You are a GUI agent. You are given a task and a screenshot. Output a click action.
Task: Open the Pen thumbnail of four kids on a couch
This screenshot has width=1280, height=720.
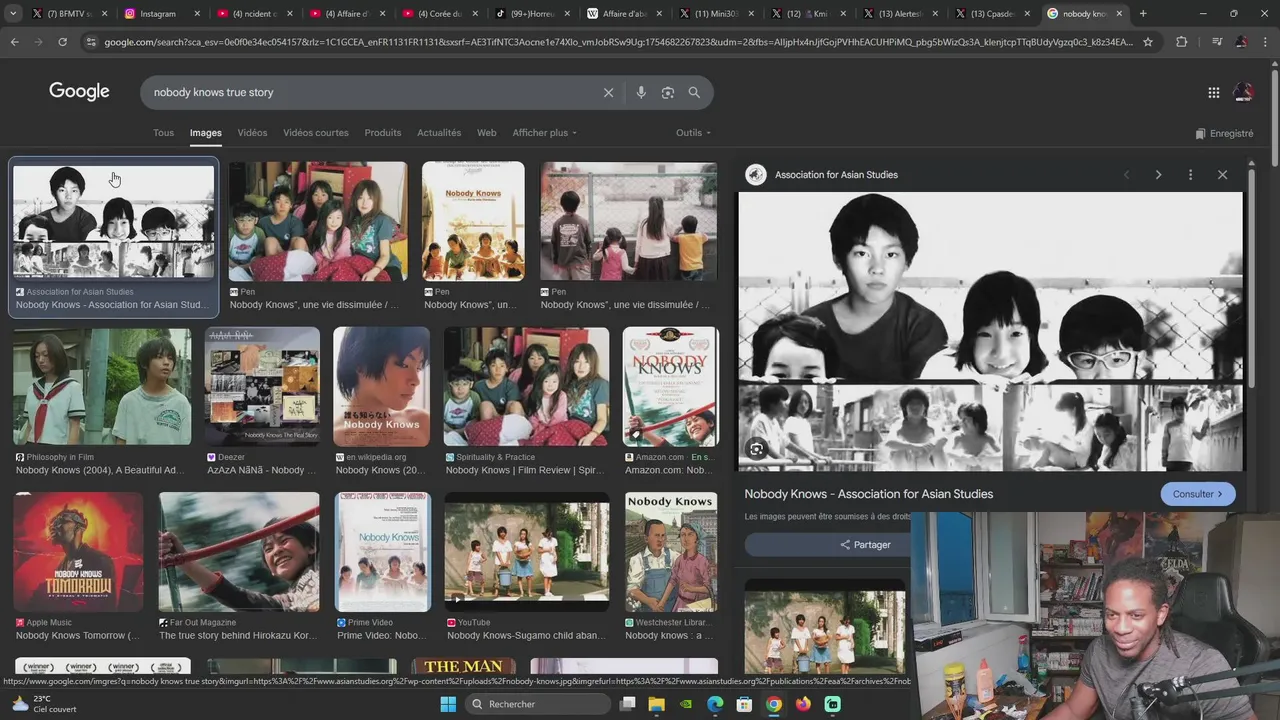point(318,221)
